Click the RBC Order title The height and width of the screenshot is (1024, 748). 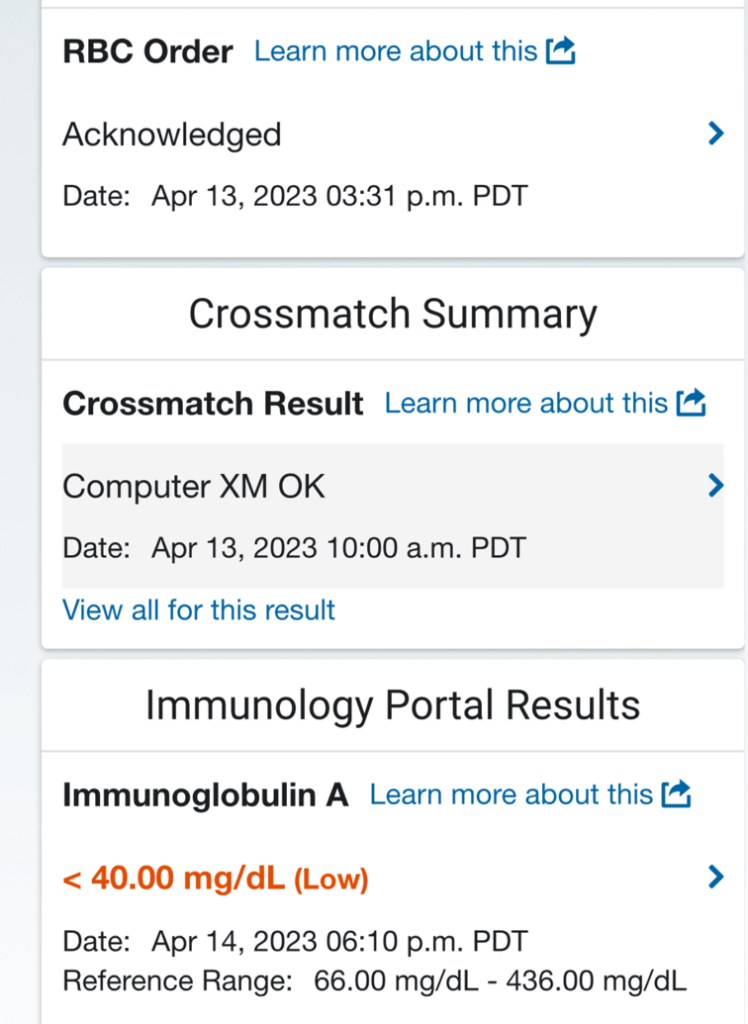coord(148,52)
